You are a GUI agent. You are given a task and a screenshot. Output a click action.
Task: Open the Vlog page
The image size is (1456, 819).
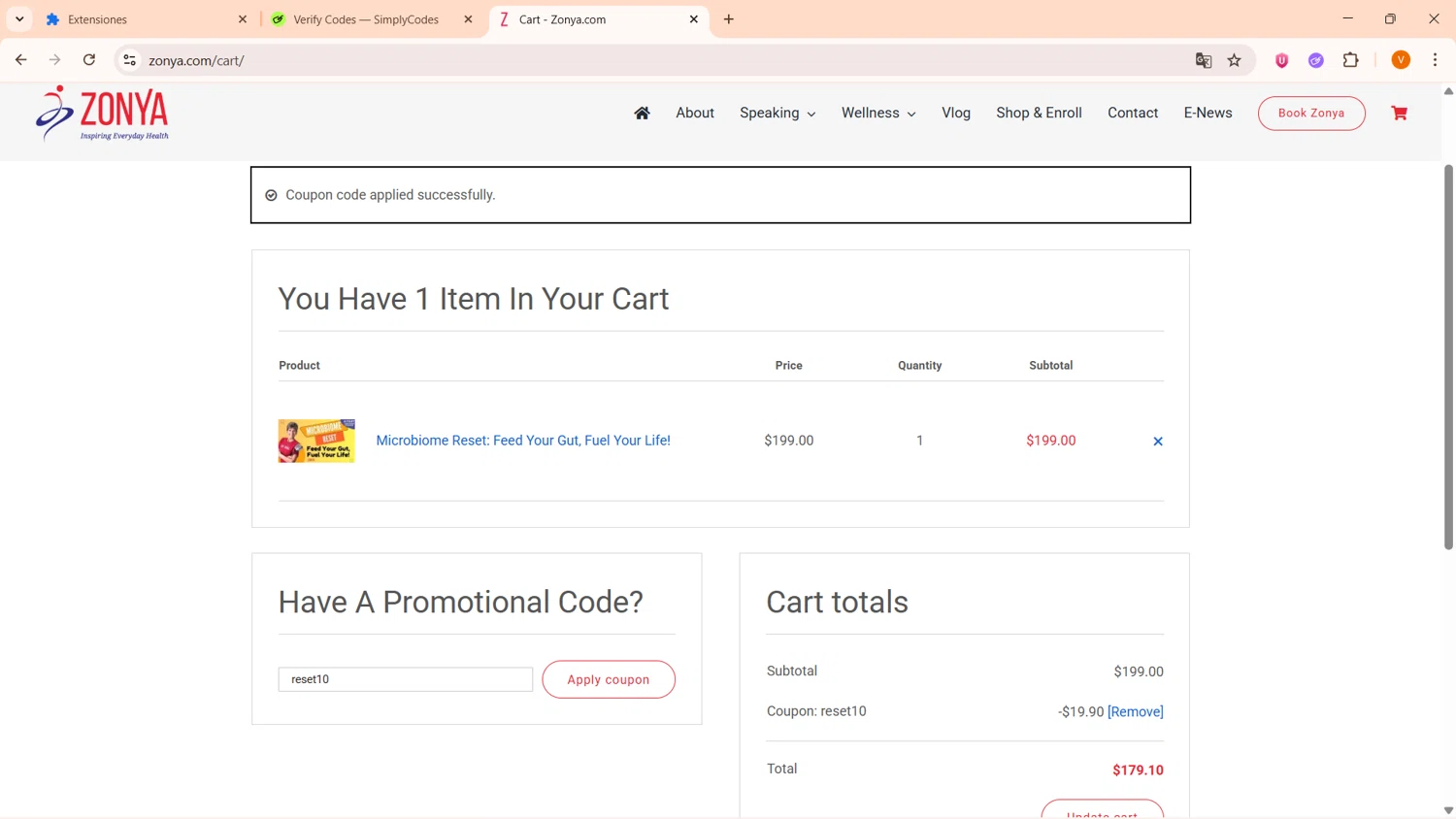click(956, 114)
